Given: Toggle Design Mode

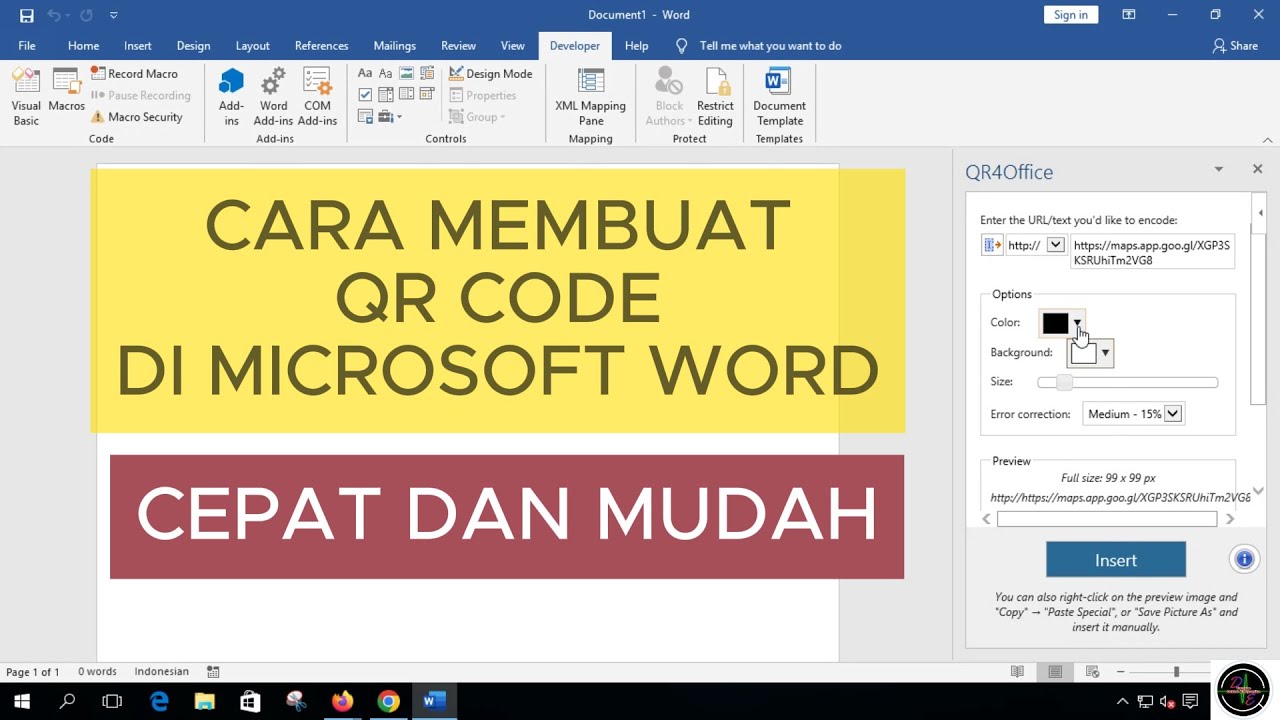Looking at the screenshot, I should [x=490, y=74].
